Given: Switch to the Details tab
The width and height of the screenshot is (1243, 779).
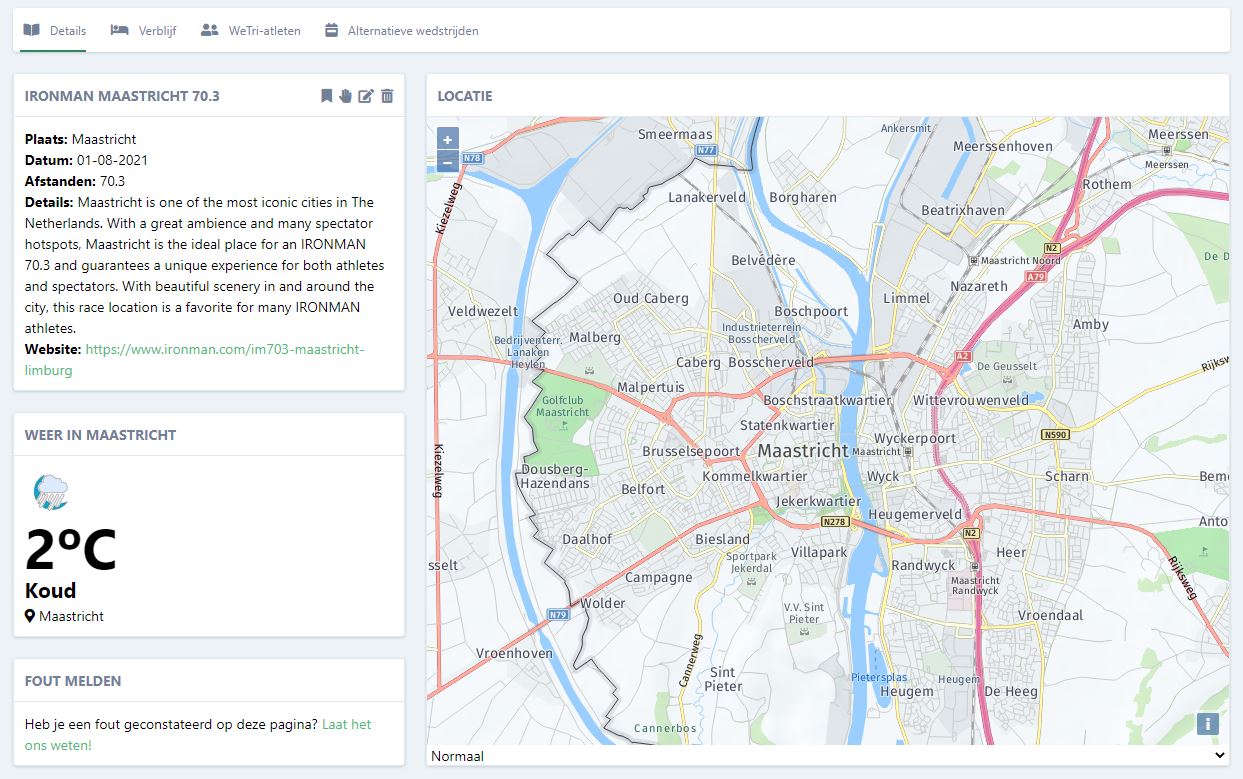Looking at the screenshot, I should coord(55,31).
